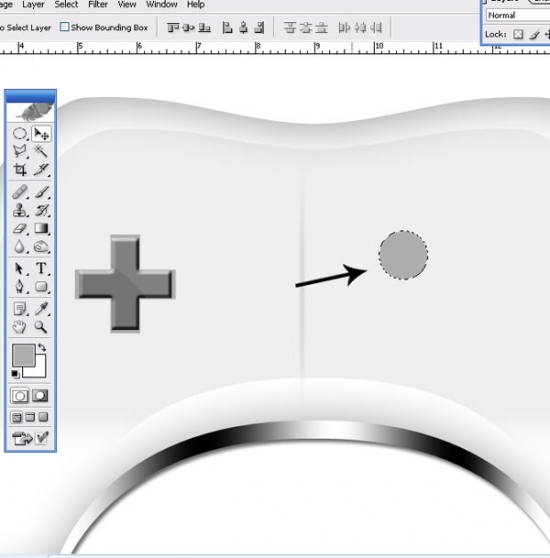Select the Pen tool
550x558 pixels.
20,286
